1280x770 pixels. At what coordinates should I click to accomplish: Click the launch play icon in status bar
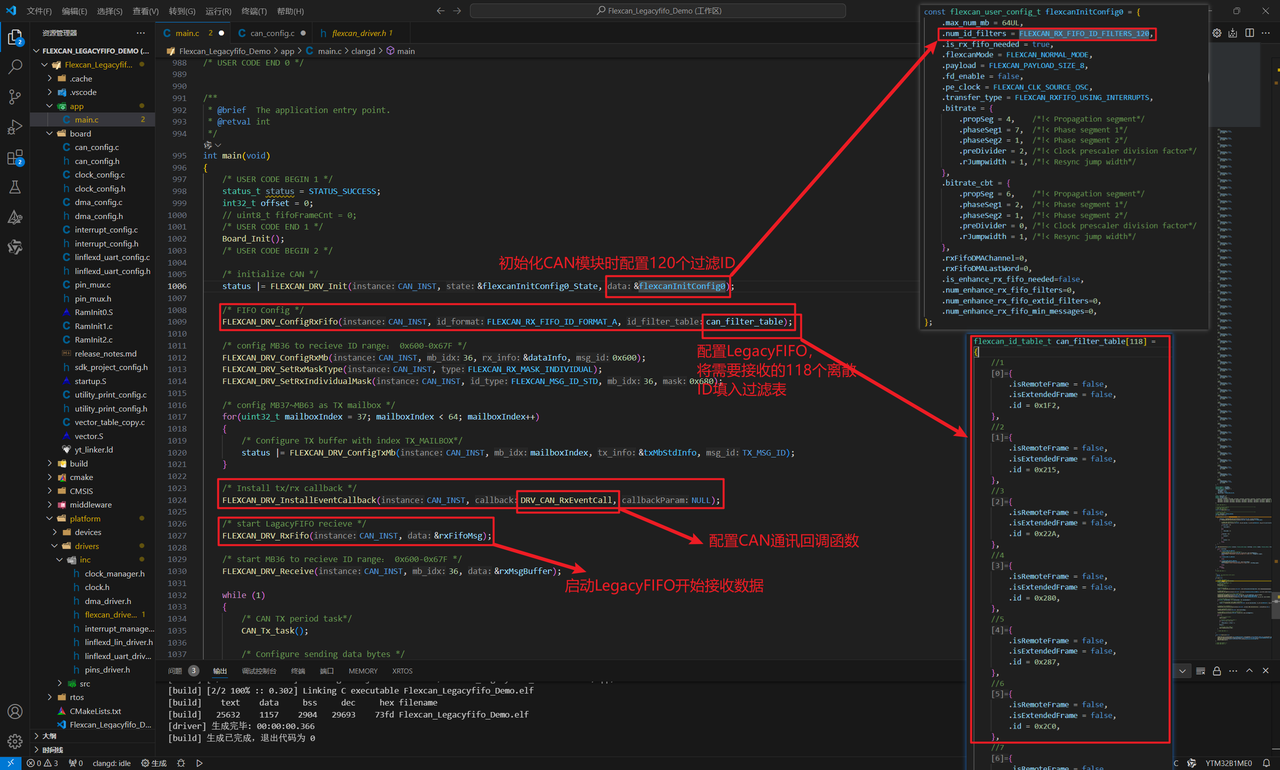(200, 763)
